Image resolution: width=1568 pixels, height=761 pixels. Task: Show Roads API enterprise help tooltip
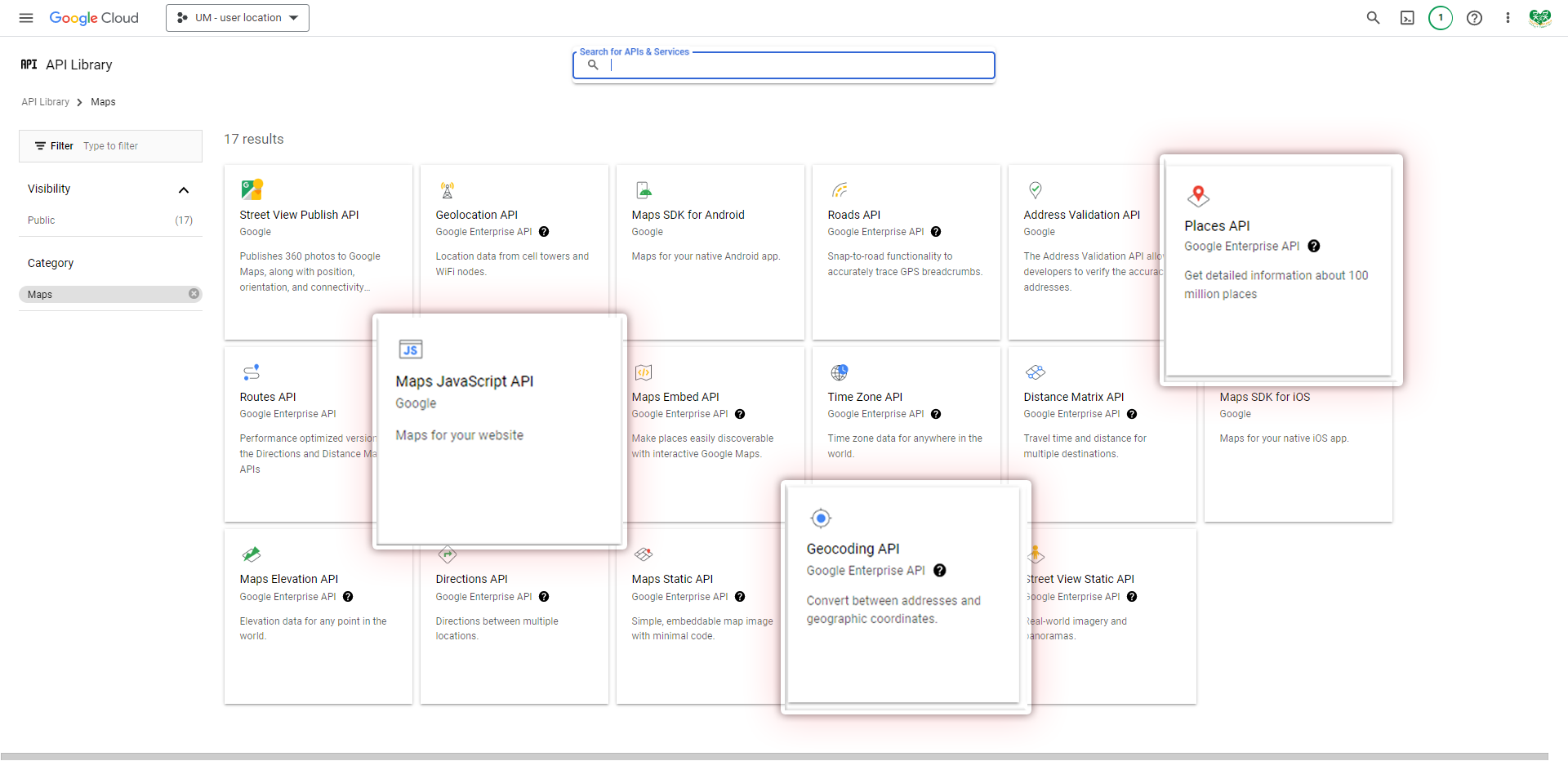[x=936, y=232]
